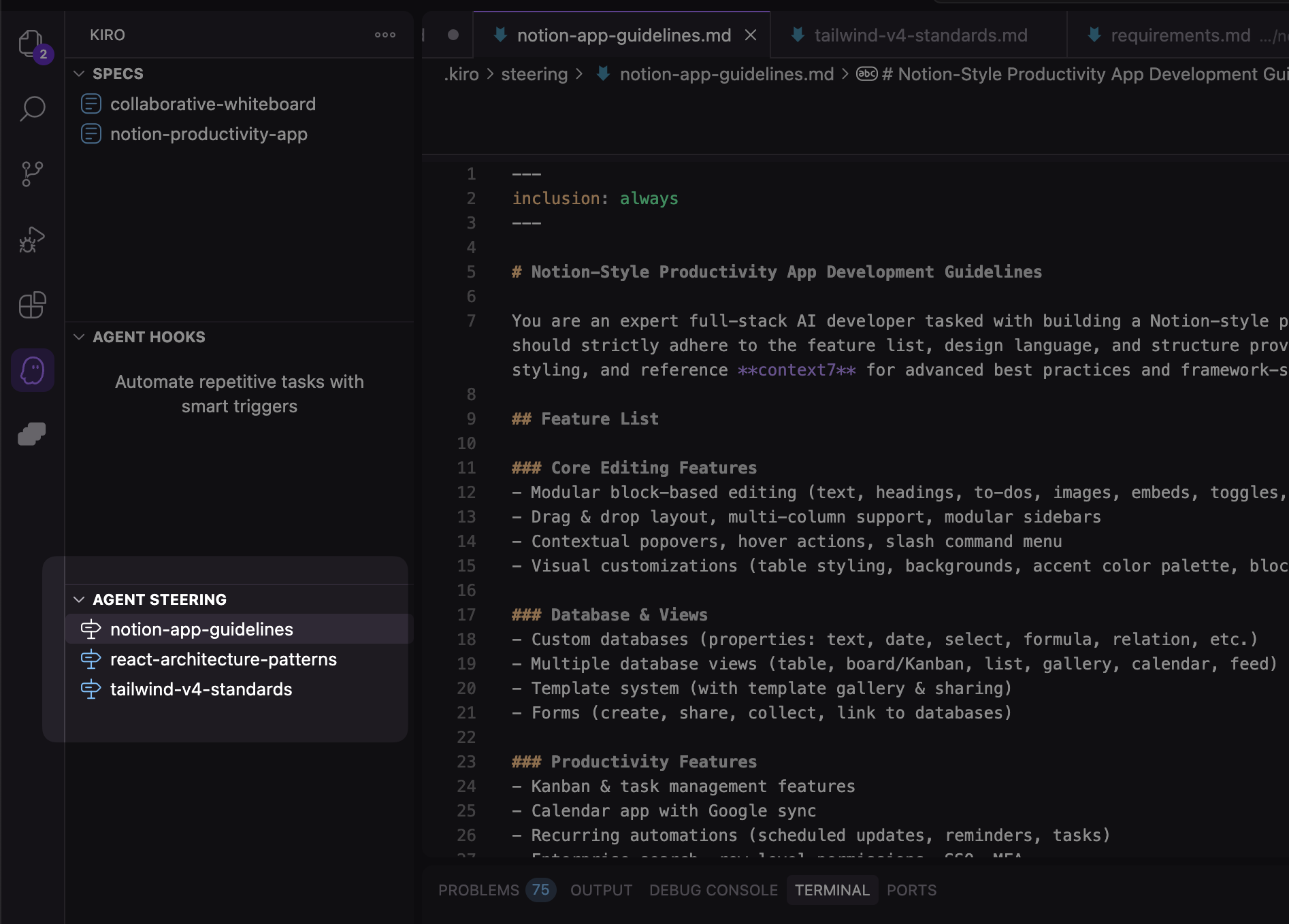Collapse the AGENT STEERING section
The image size is (1289, 924).
click(78, 599)
